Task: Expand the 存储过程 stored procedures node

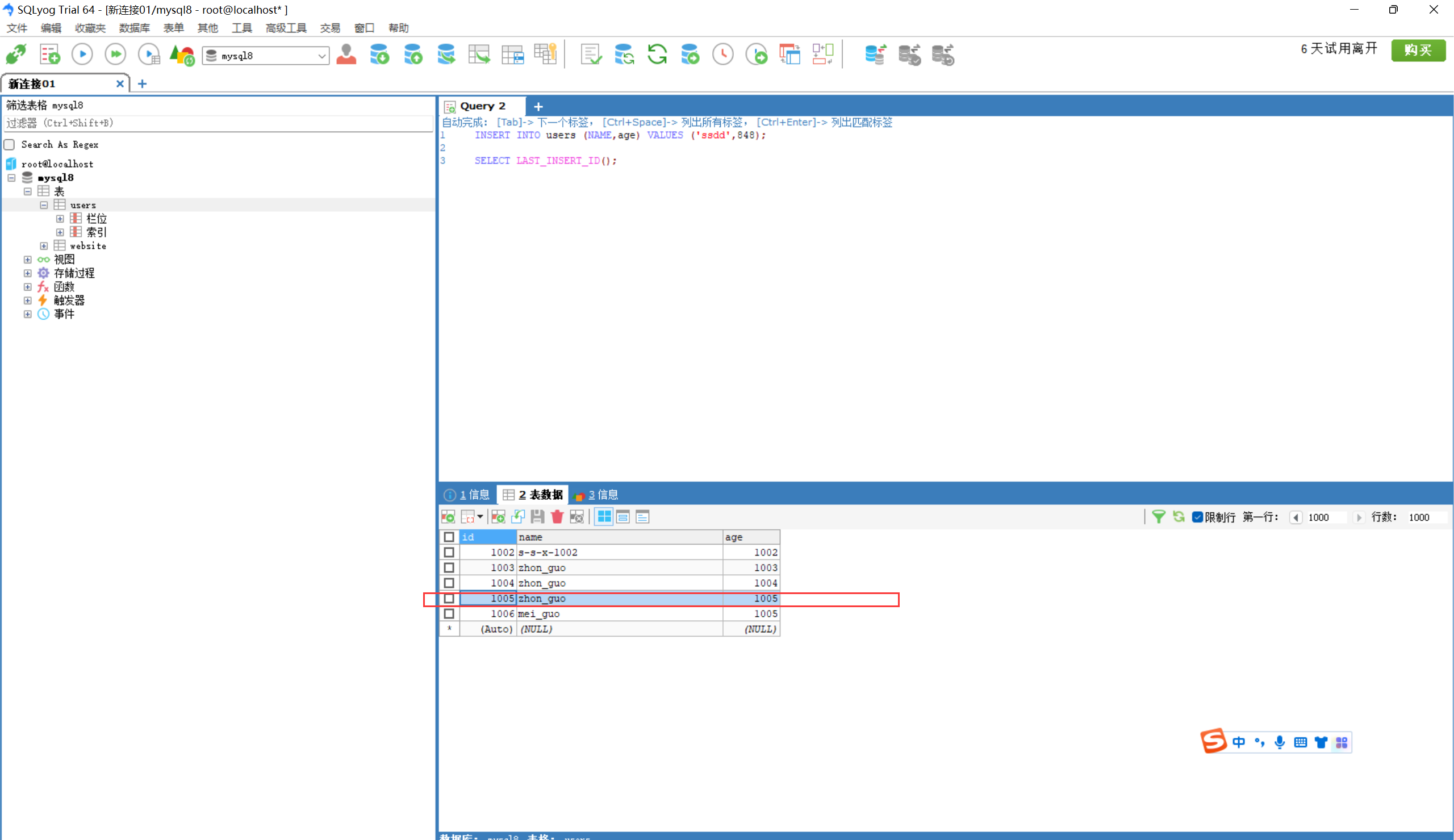Action: click(28, 273)
